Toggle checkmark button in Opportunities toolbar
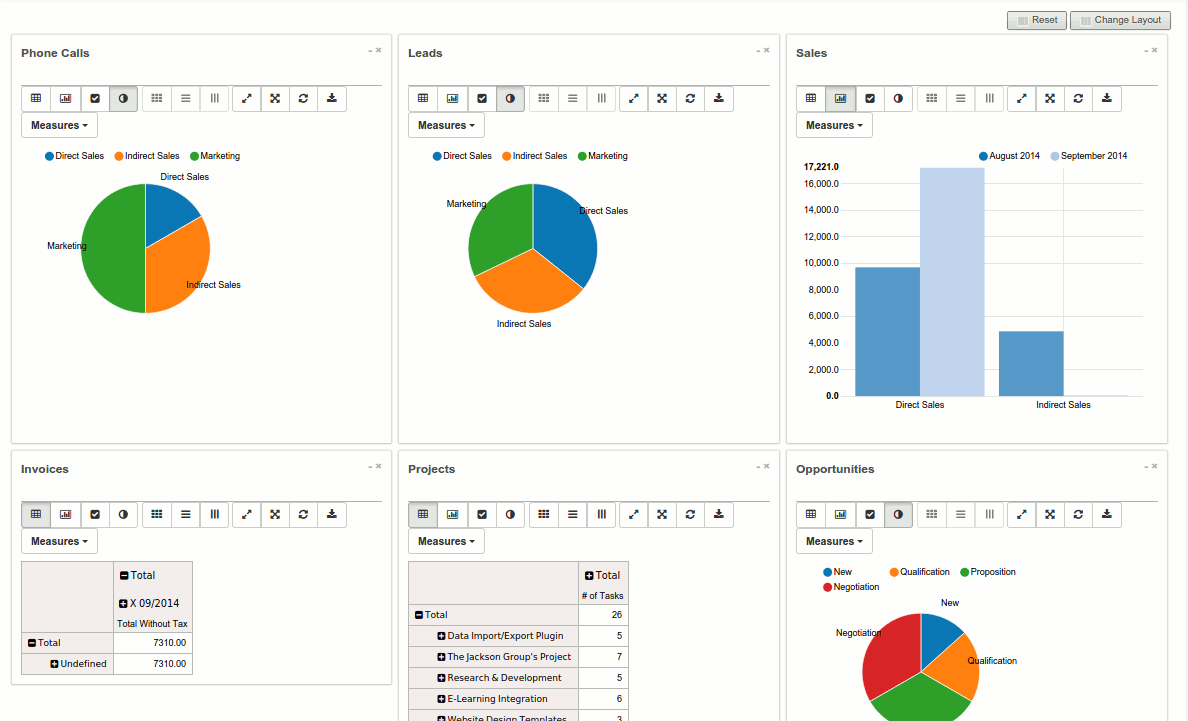Viewport: 1188px width, 721px height. 870,515
